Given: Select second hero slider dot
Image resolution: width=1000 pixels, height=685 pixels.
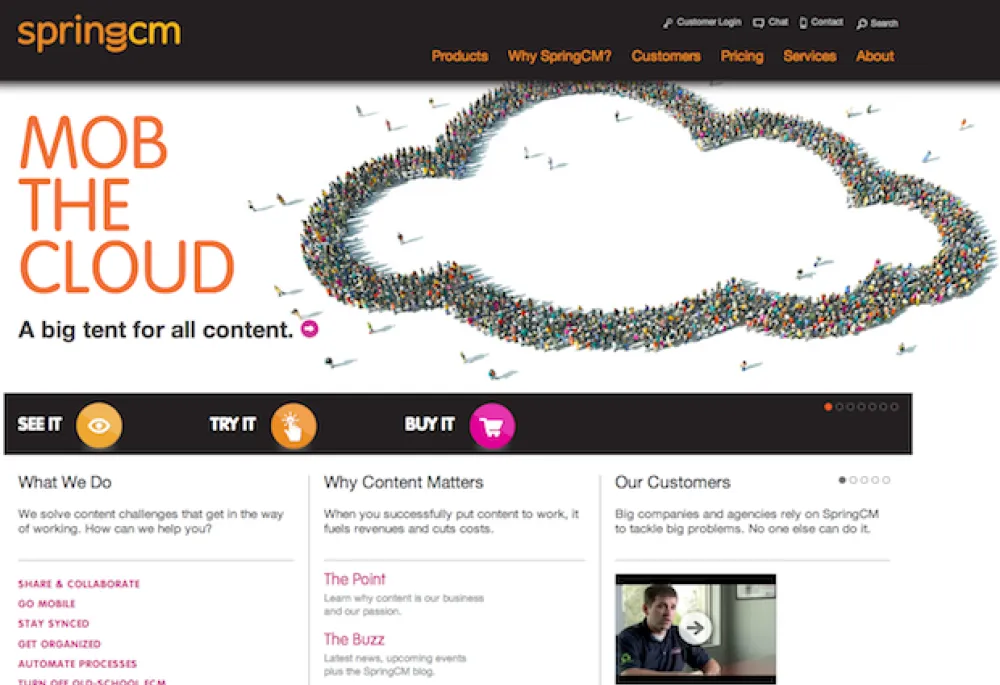Looking at the screenshot, I should [x=839, y=407].
